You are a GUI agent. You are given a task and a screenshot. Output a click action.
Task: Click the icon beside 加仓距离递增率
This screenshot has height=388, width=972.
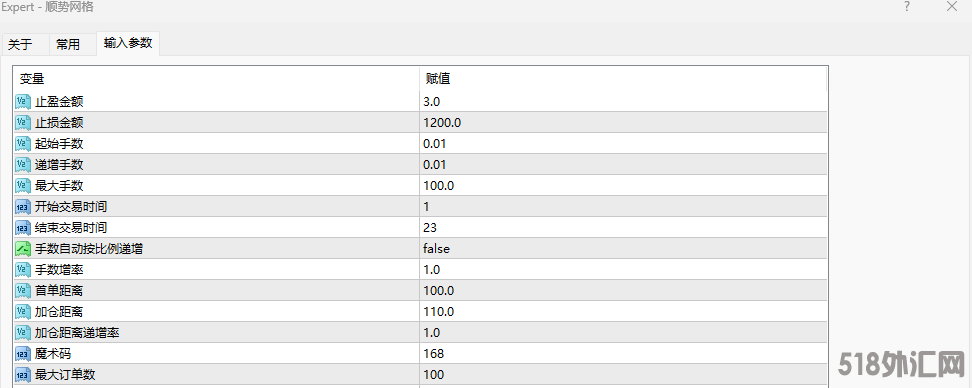coord(23,333)
